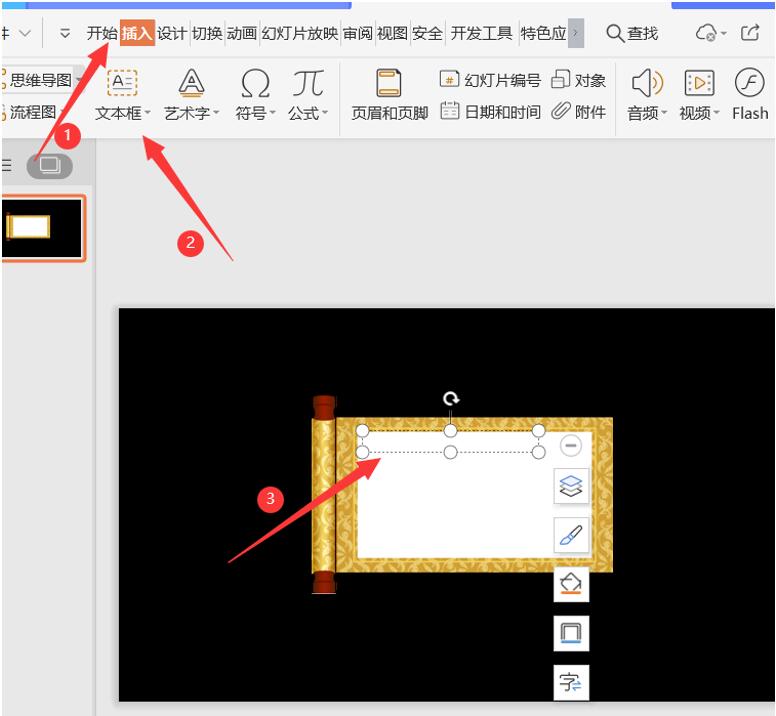Click the 艺术字 word art icon
776x716 pixels.
coord(191,83)
